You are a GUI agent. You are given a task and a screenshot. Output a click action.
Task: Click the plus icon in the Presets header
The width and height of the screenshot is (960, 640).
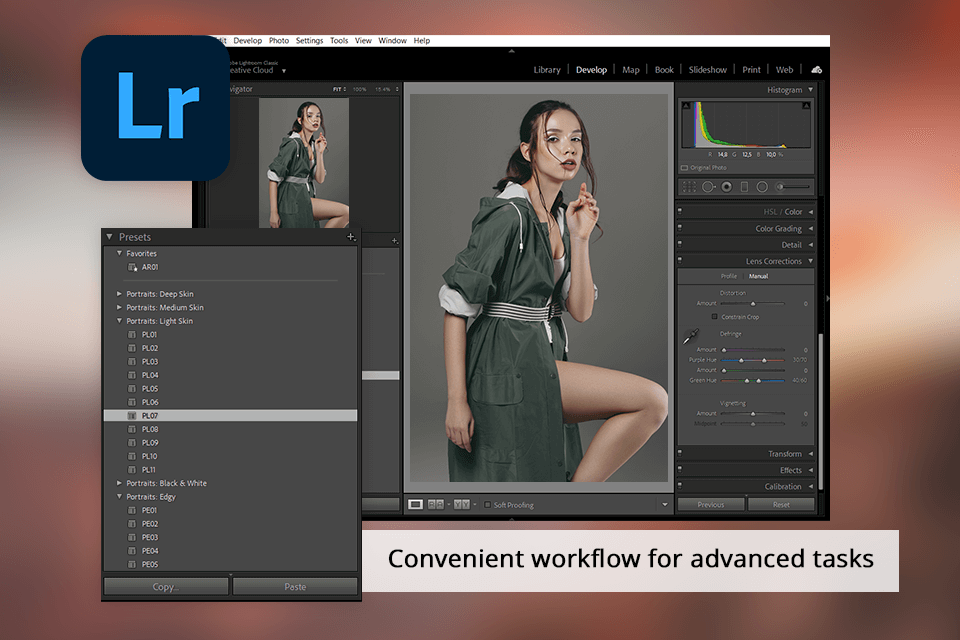click(x=351, y=236)
